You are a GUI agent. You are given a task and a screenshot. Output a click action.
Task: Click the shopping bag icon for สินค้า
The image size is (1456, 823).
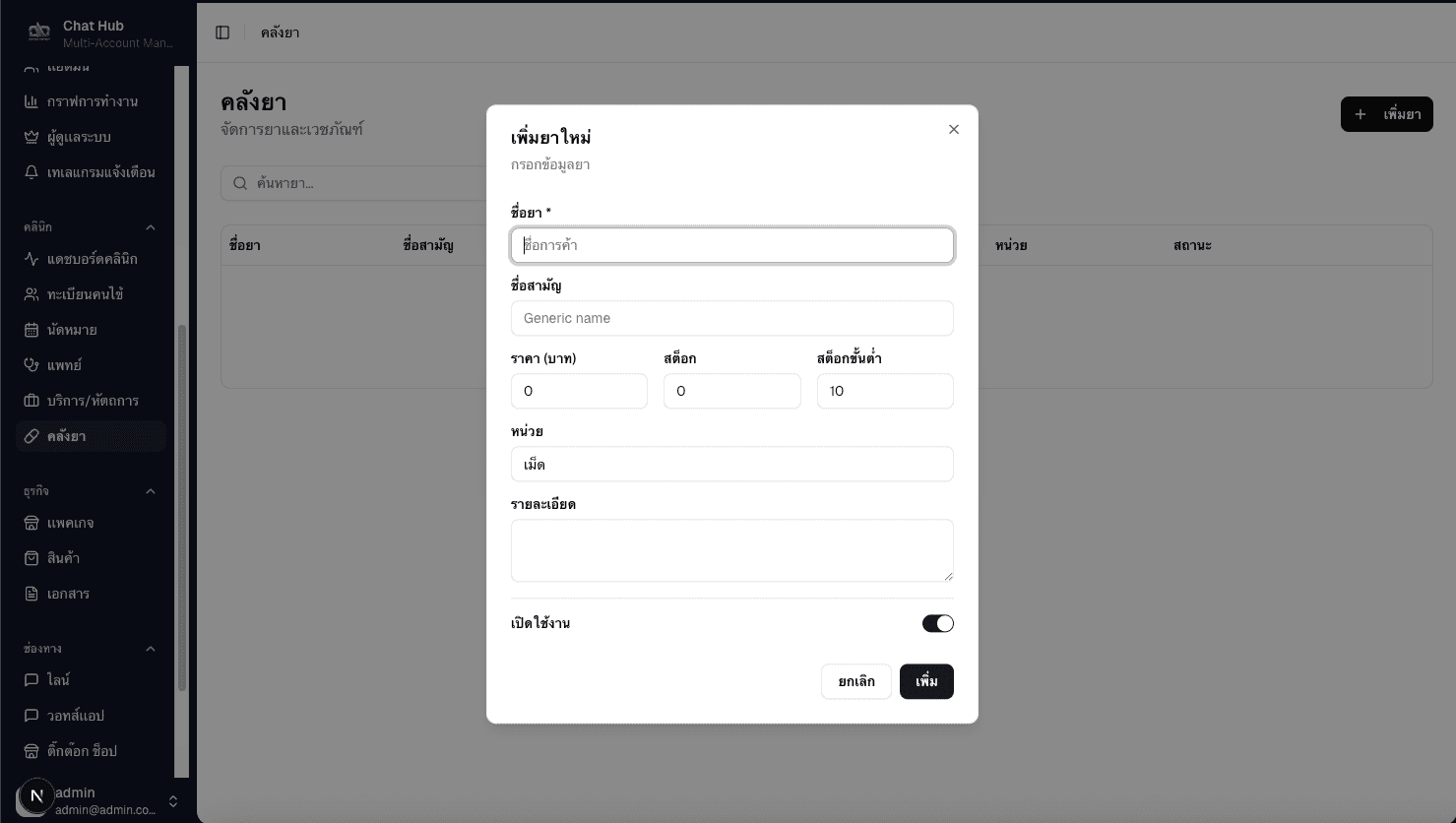pyautogui.click(x=32, y=558)
